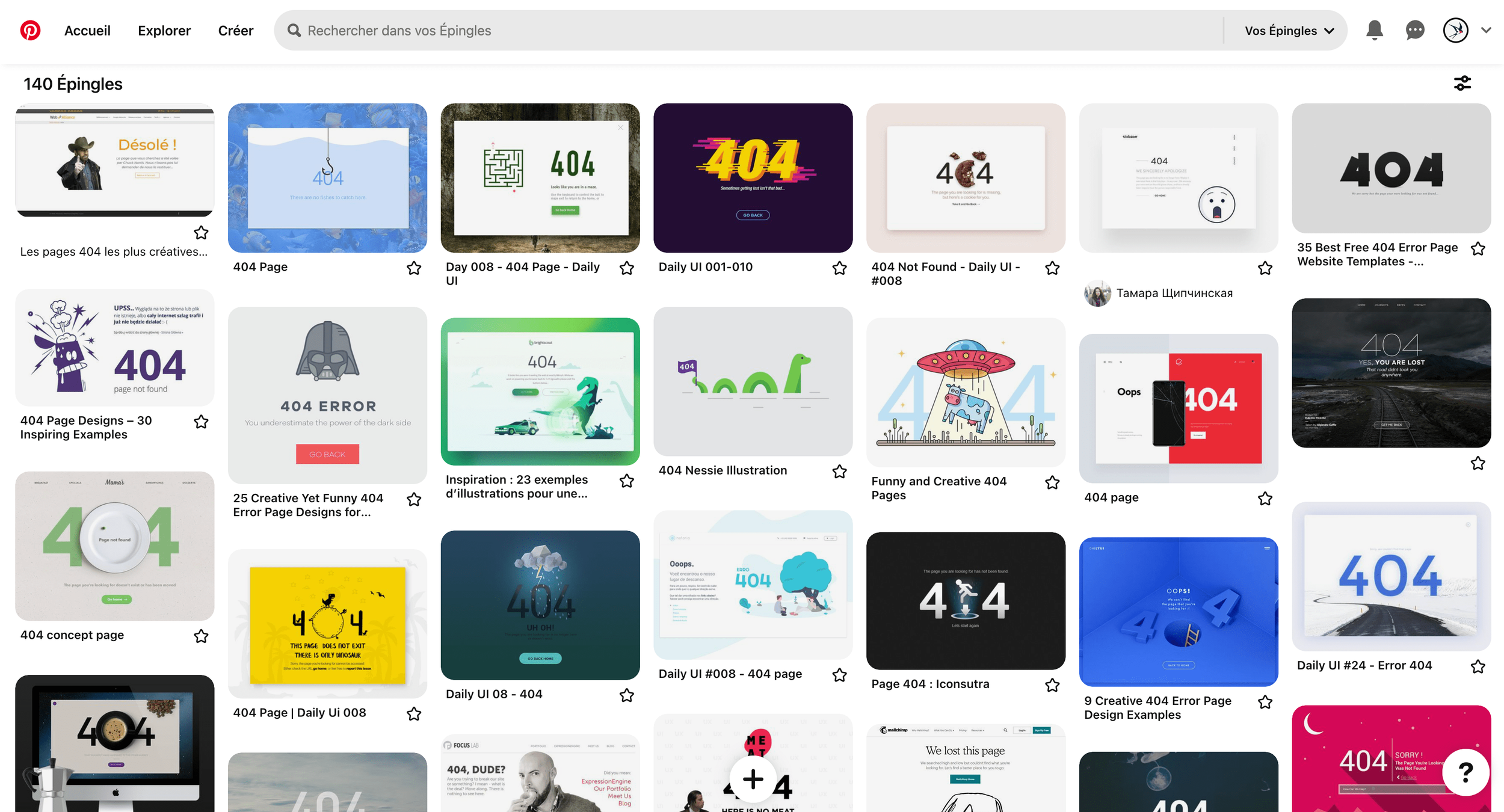
Task: Open the notifications bell
Action: coord(1374,30)
